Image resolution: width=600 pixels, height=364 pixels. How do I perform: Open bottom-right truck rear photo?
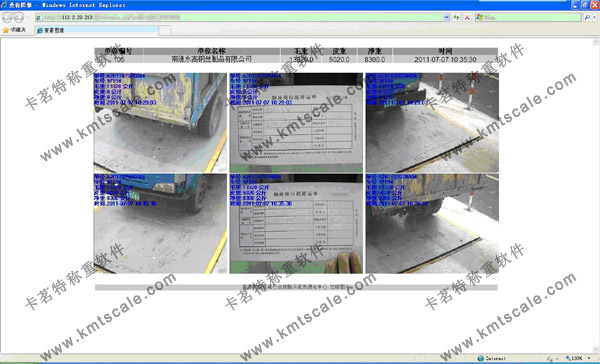pos(432,224)
